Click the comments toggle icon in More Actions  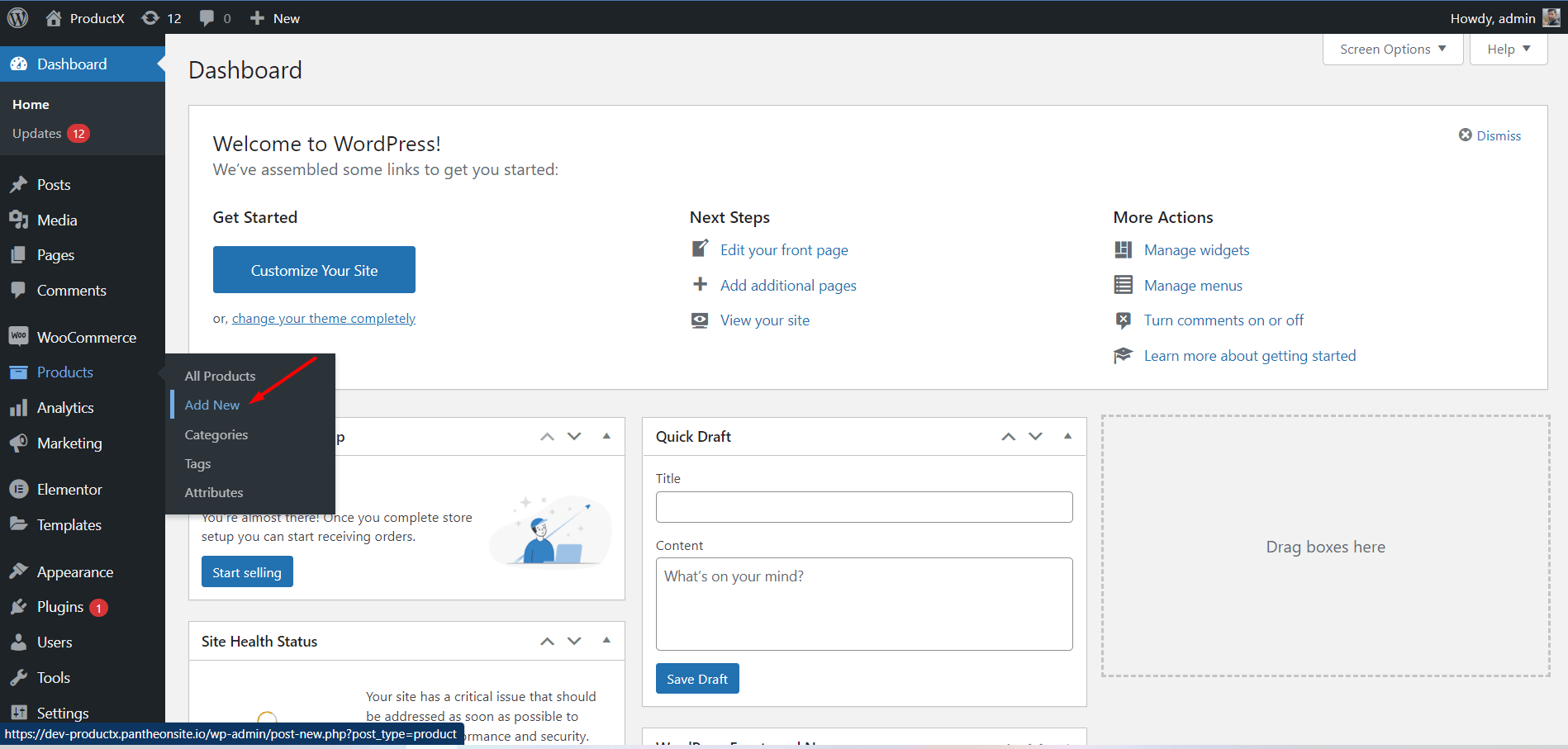point(1123,320)
